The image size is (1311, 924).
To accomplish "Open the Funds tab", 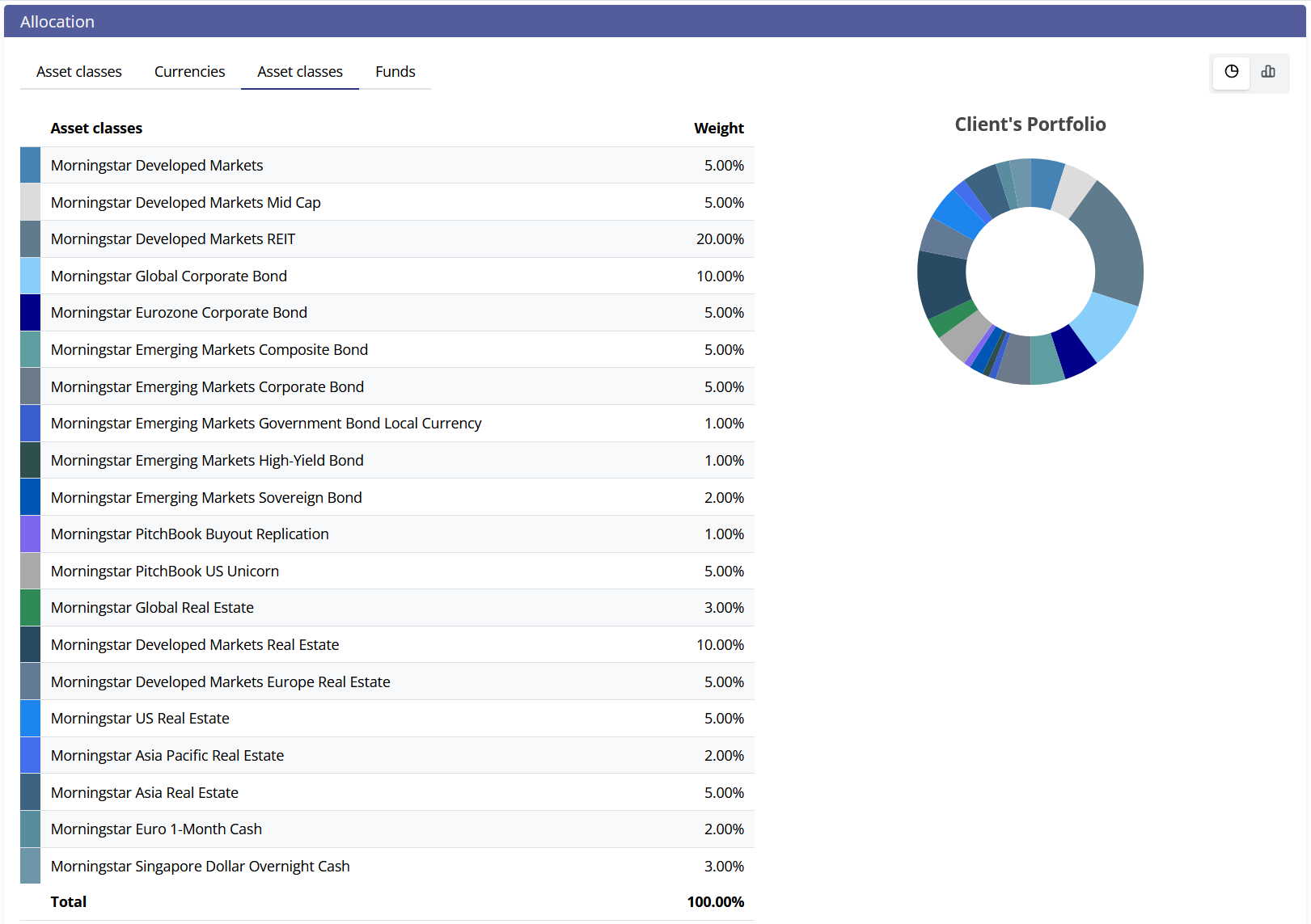I will tap(395, 72).
